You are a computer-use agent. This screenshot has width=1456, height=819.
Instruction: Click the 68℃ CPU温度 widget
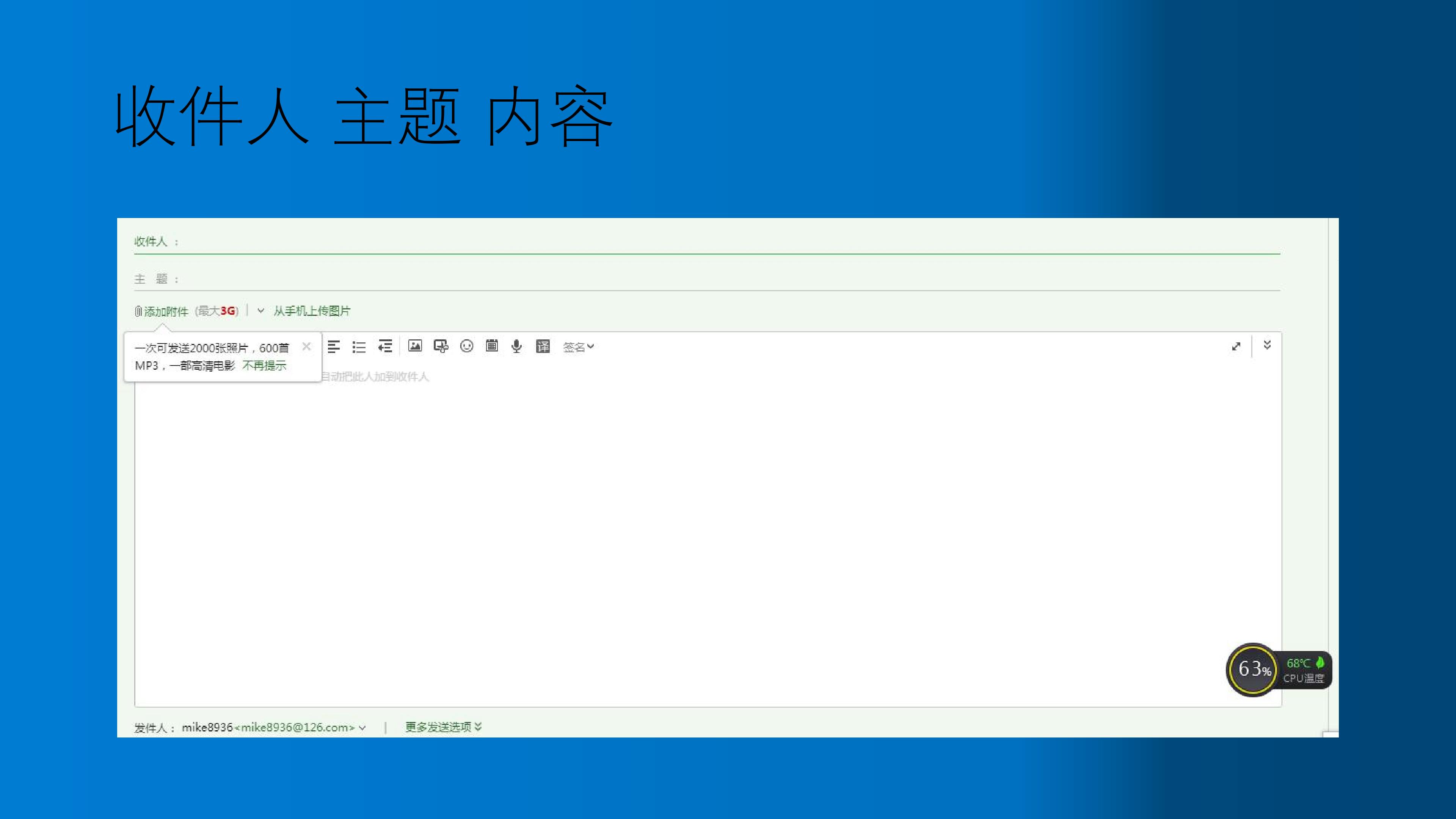click(1304, 670)
